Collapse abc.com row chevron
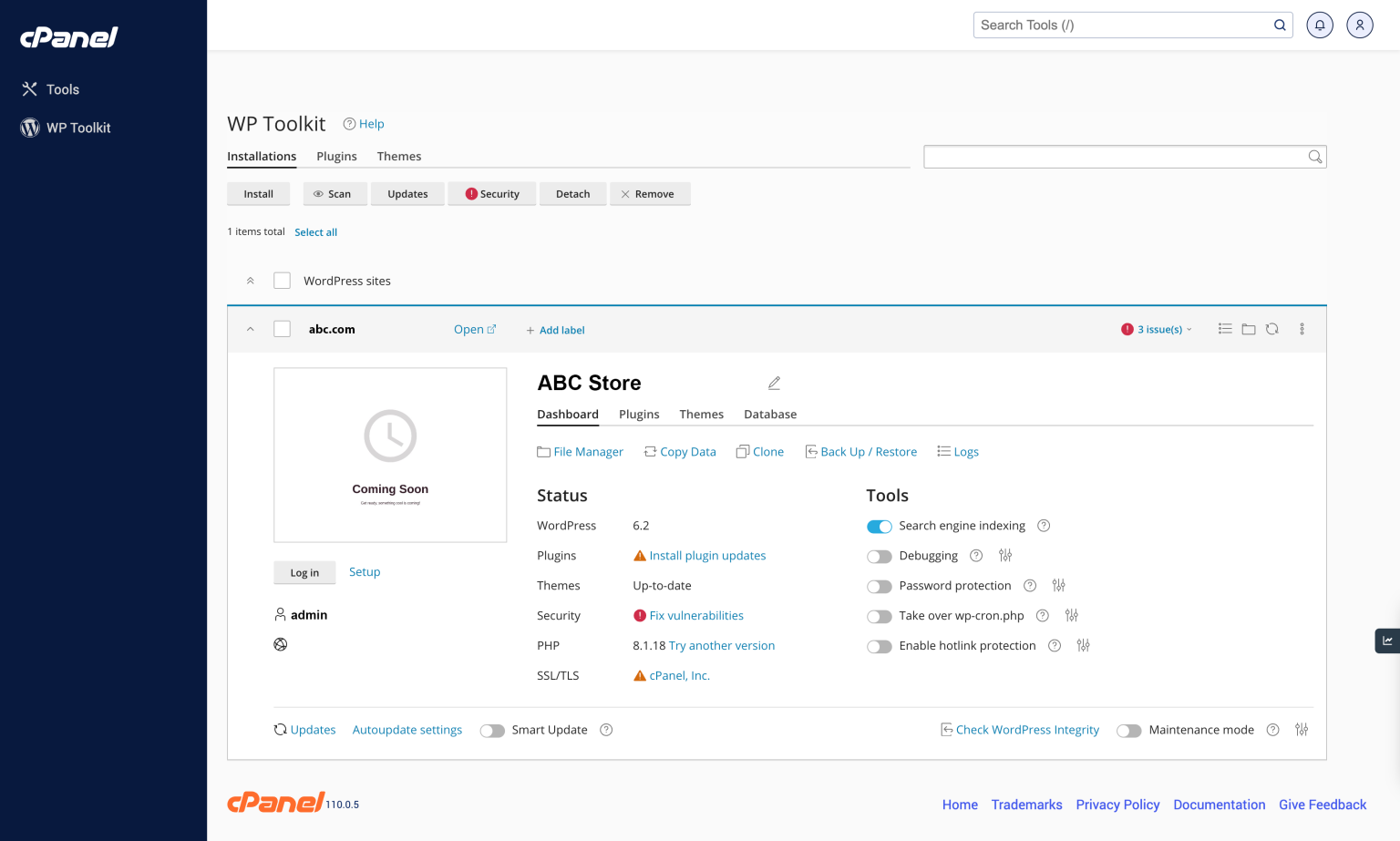The width and height of the screenshot is (1400, 841). (x=251, y=329)
